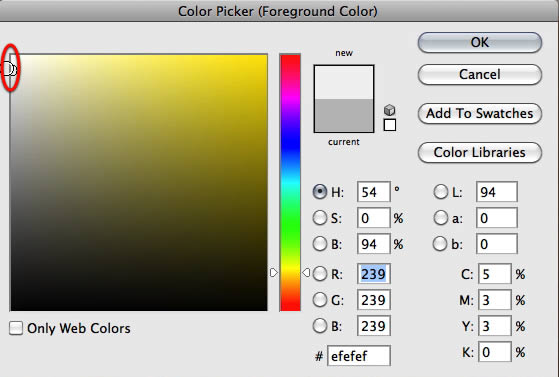
Task: Confirm the color with OK
Action: (x=480, y=42)
